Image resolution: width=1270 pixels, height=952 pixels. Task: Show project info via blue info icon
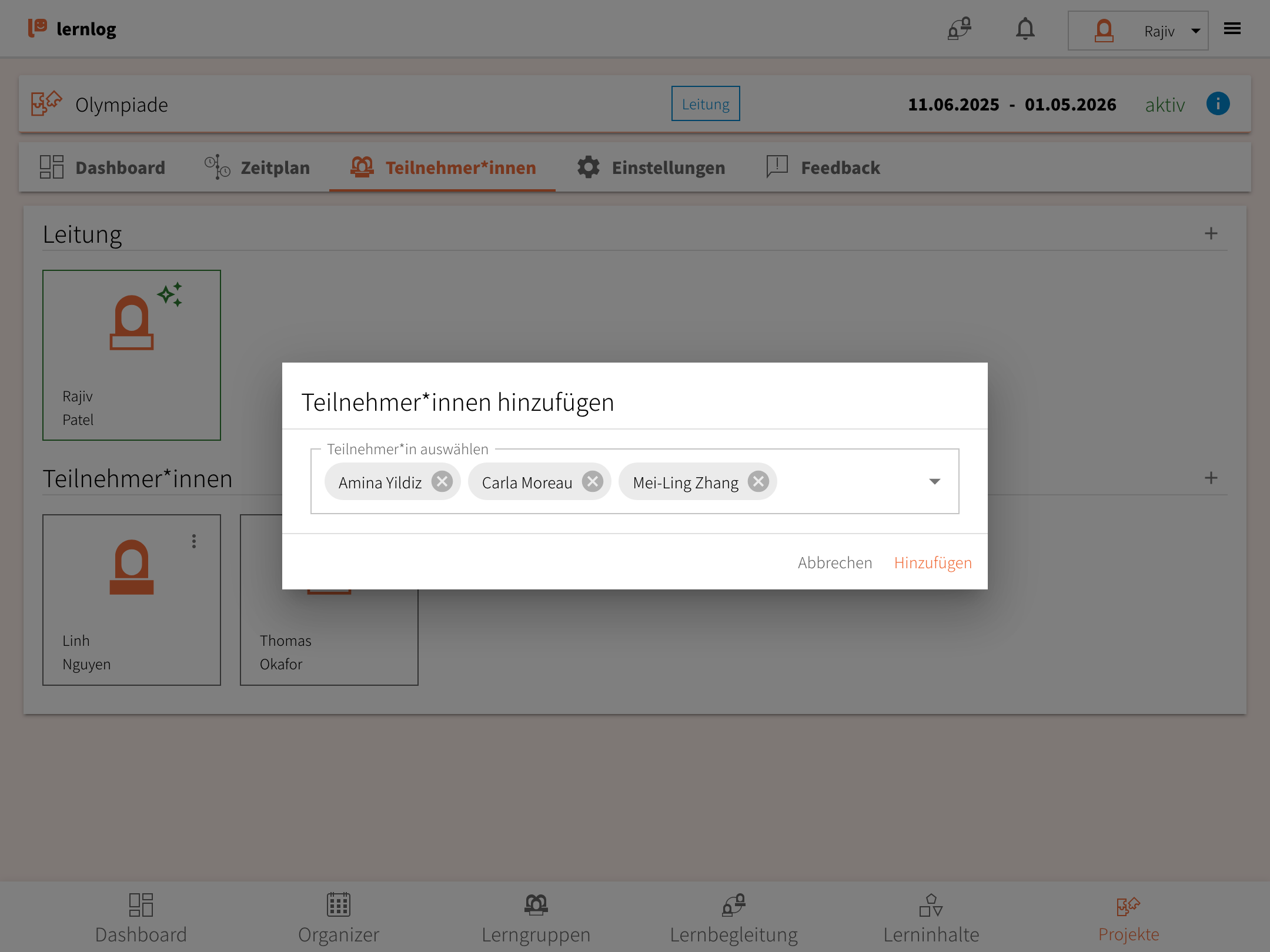click(1218, 104)
